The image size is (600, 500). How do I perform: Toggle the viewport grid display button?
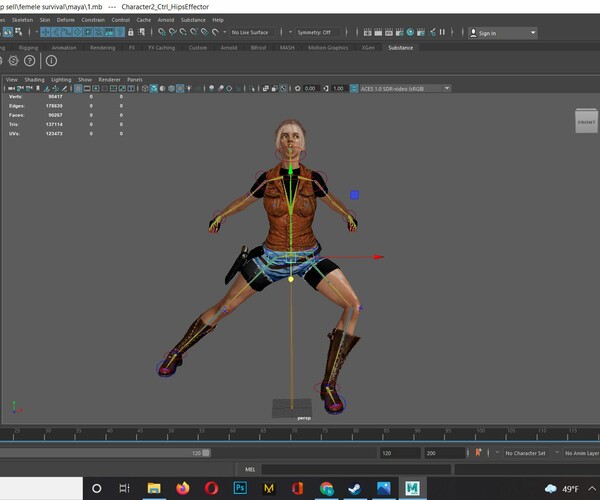tap(78, 88)
